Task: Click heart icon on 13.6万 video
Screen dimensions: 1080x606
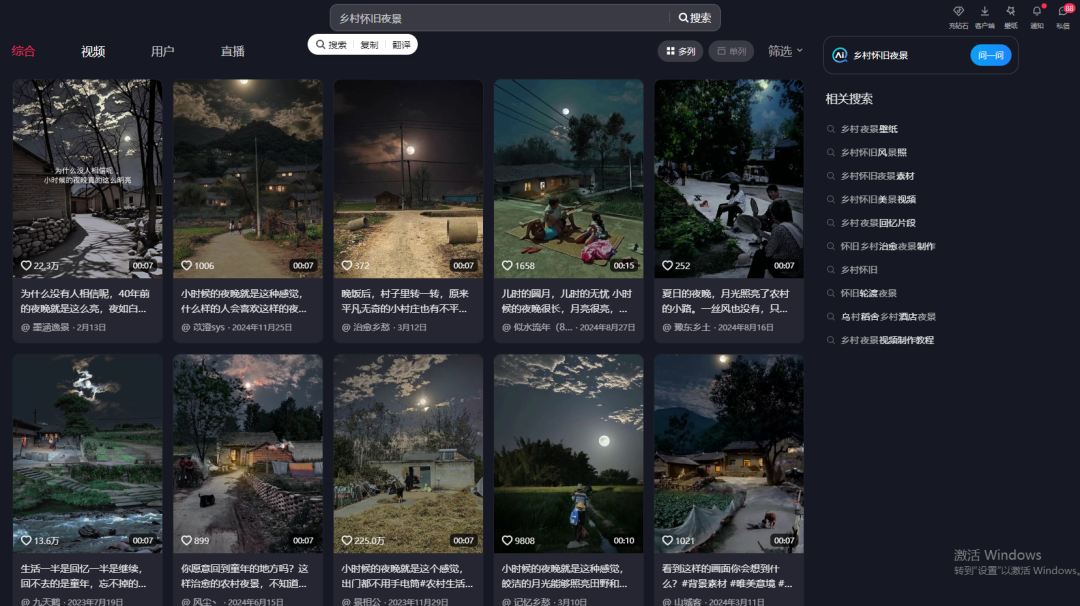Action: coord(26,541)
